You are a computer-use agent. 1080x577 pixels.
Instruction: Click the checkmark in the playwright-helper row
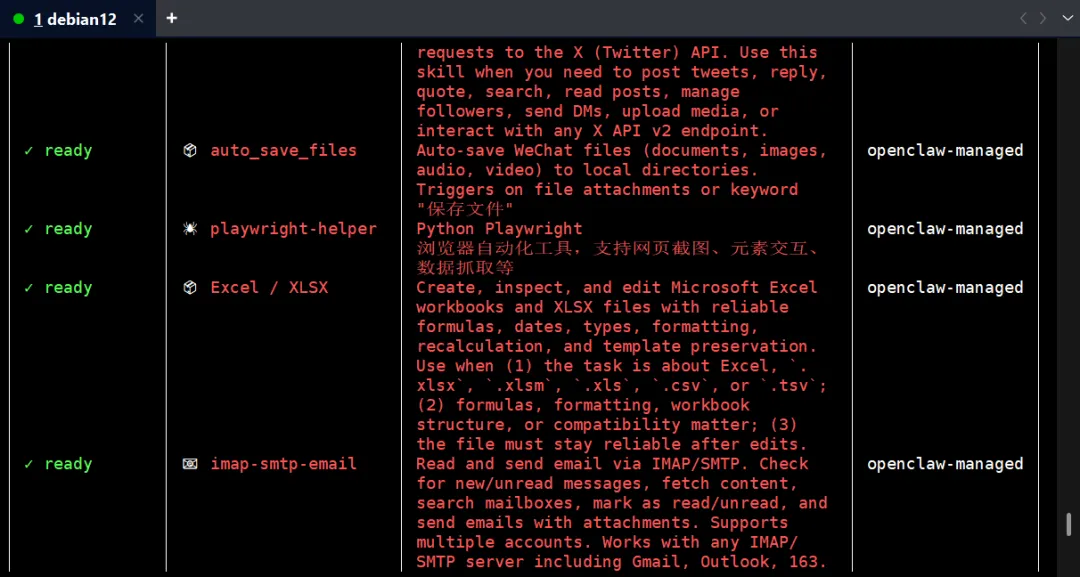coord(28,229)
